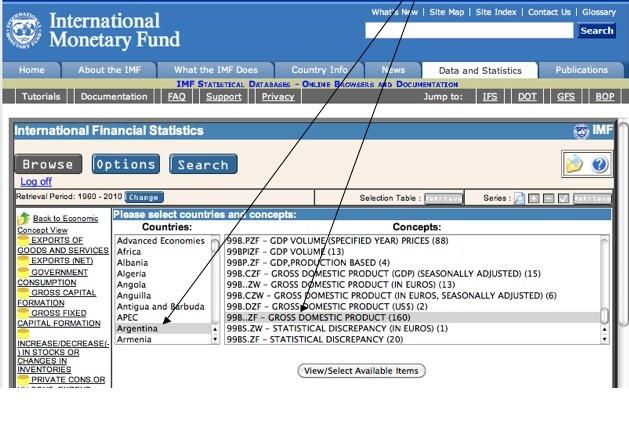Click database icon next to Gross Fixed Capital
629x446 pixels.
click(x=24, y=313)
